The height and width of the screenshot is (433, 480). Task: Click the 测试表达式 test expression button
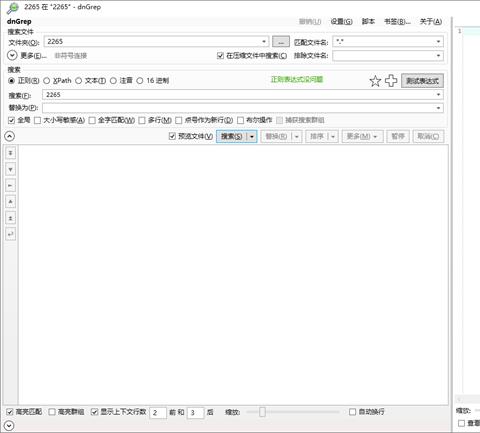pyautogui.click(x=422, y=81)
